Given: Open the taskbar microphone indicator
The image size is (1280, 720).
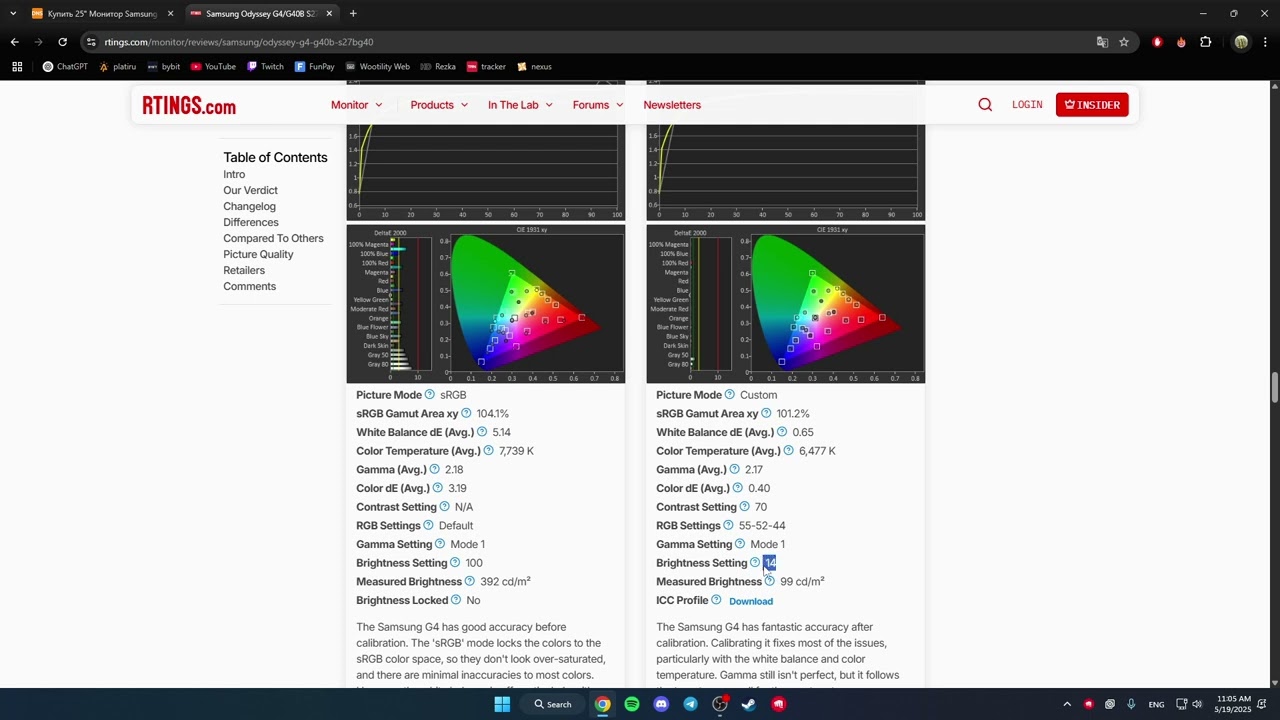Looking at the screenshot, I should point(1131,704).
